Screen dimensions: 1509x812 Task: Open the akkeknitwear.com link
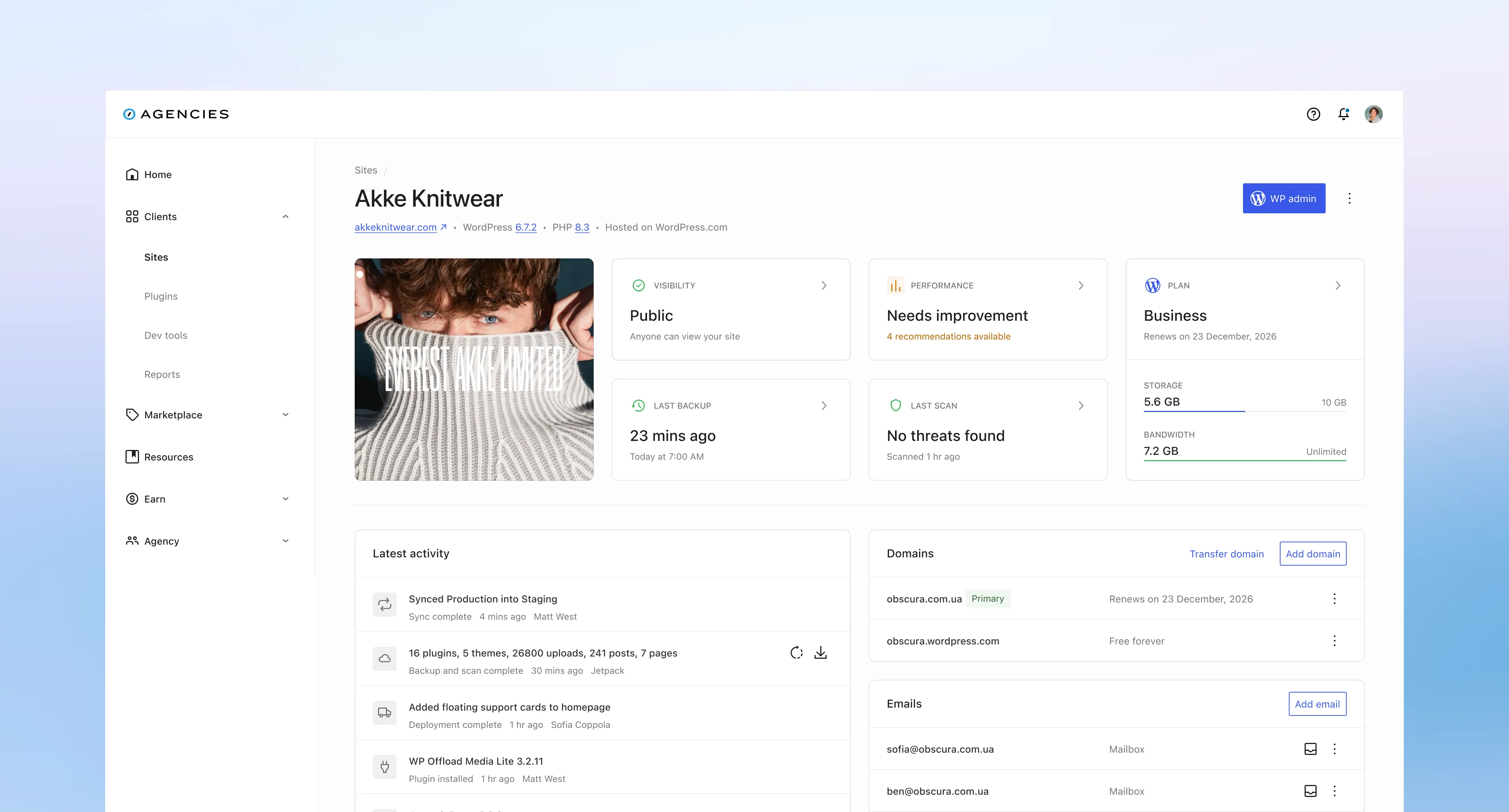[396, 227]
